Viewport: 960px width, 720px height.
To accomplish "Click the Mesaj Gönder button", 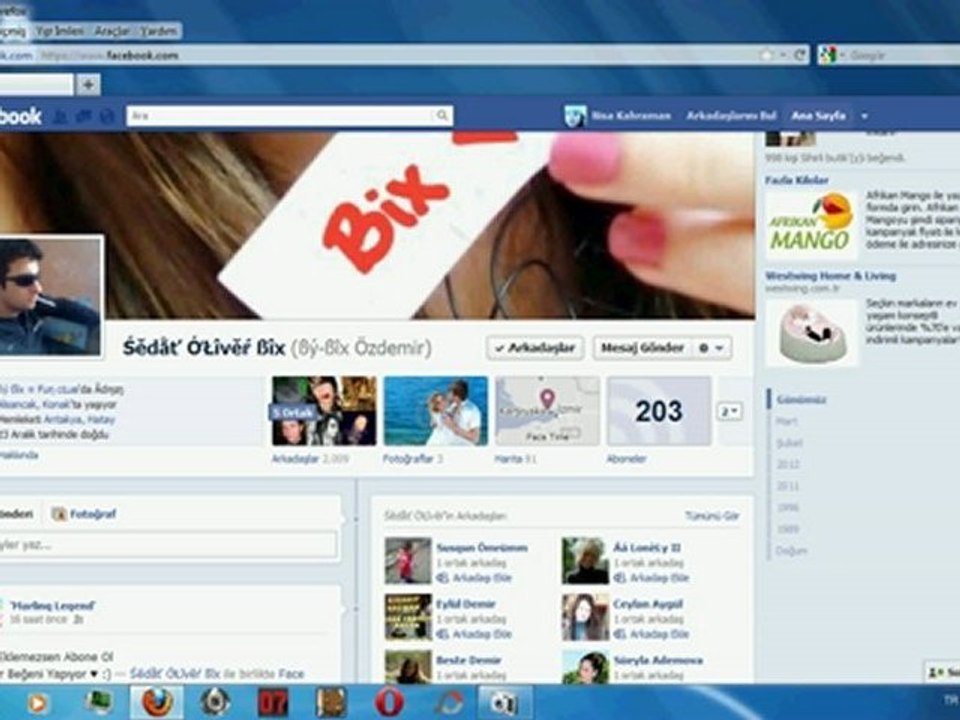I will (642, 348).
